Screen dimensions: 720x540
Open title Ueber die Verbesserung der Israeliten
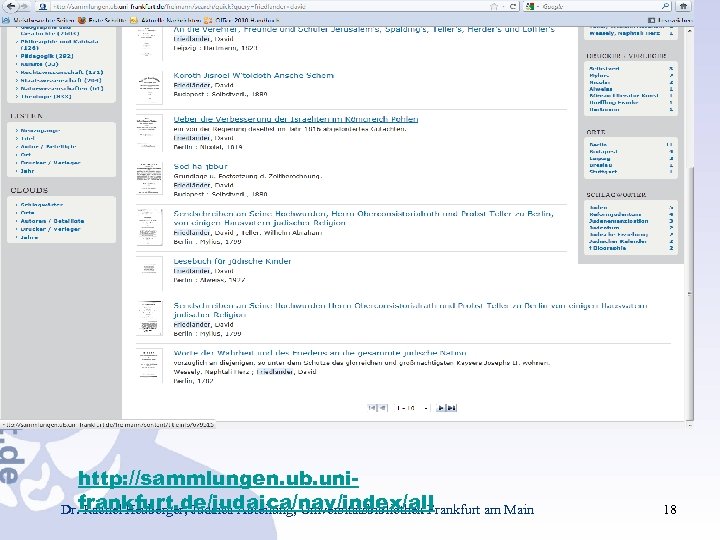click(x=296, y=119)
